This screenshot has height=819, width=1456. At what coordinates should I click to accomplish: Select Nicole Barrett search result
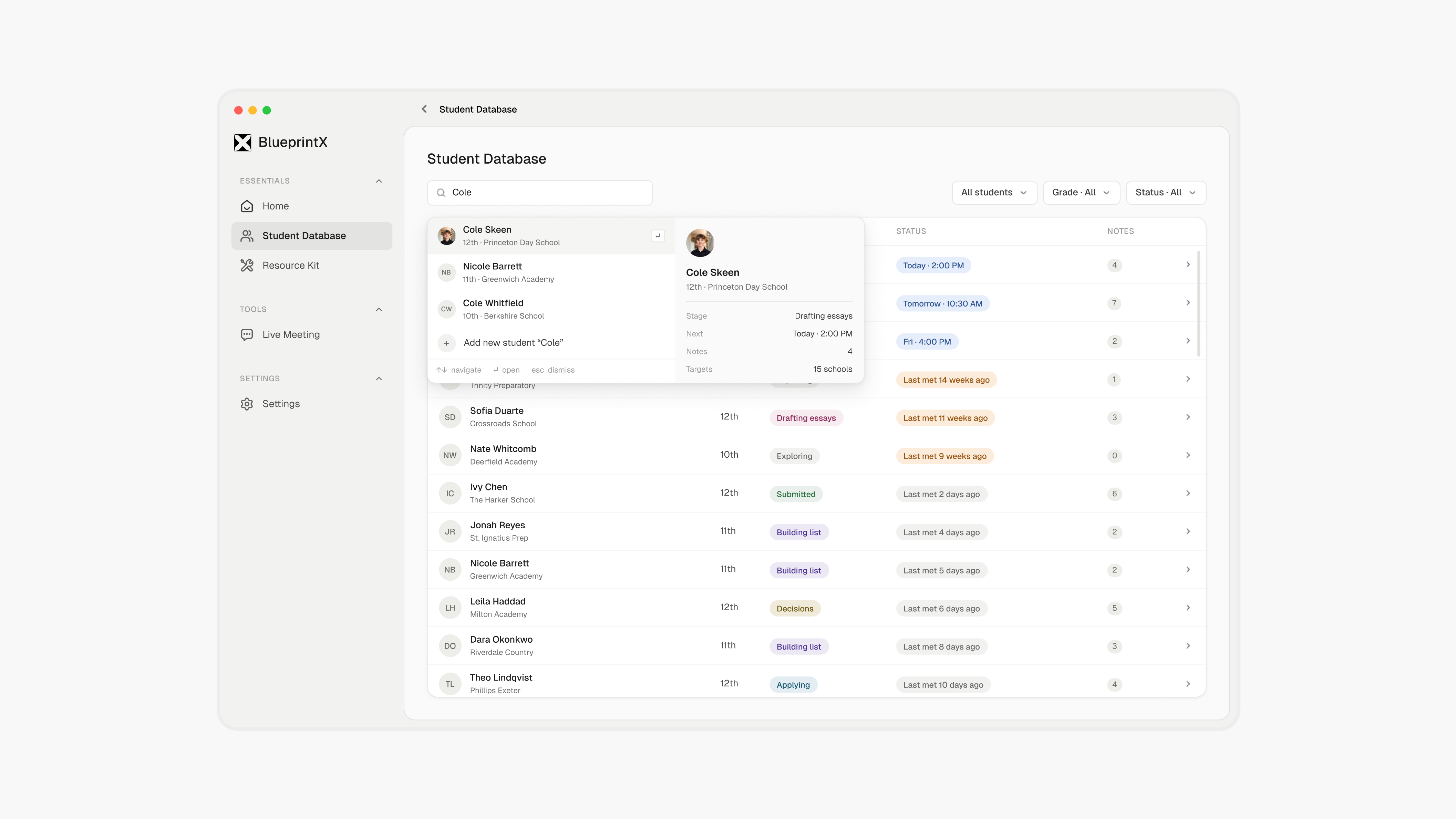[551, 272]
